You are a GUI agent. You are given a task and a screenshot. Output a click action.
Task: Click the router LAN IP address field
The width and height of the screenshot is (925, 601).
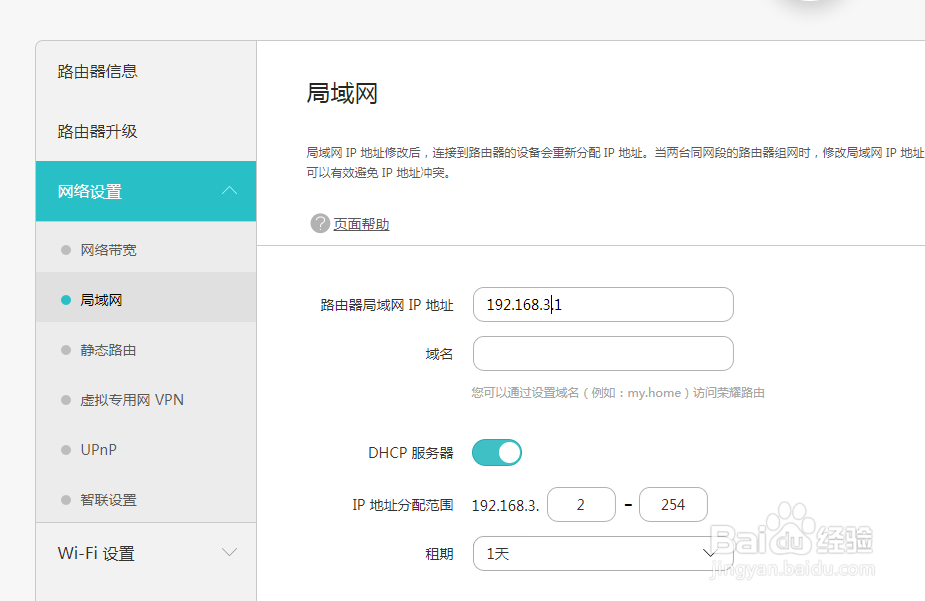(x=602, y=304)
